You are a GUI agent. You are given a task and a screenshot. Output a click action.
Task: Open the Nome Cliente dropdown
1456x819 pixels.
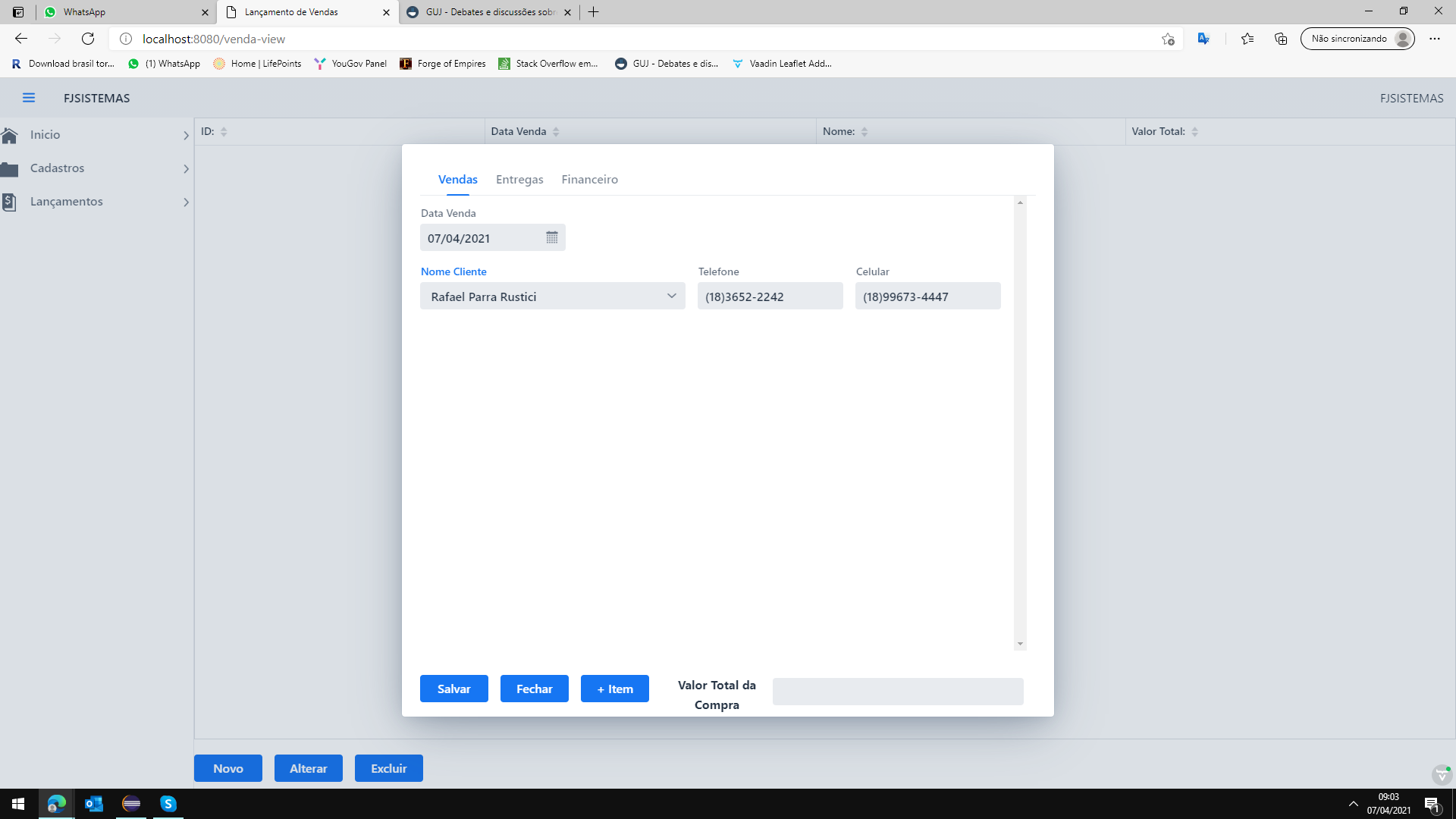[671, 297]
